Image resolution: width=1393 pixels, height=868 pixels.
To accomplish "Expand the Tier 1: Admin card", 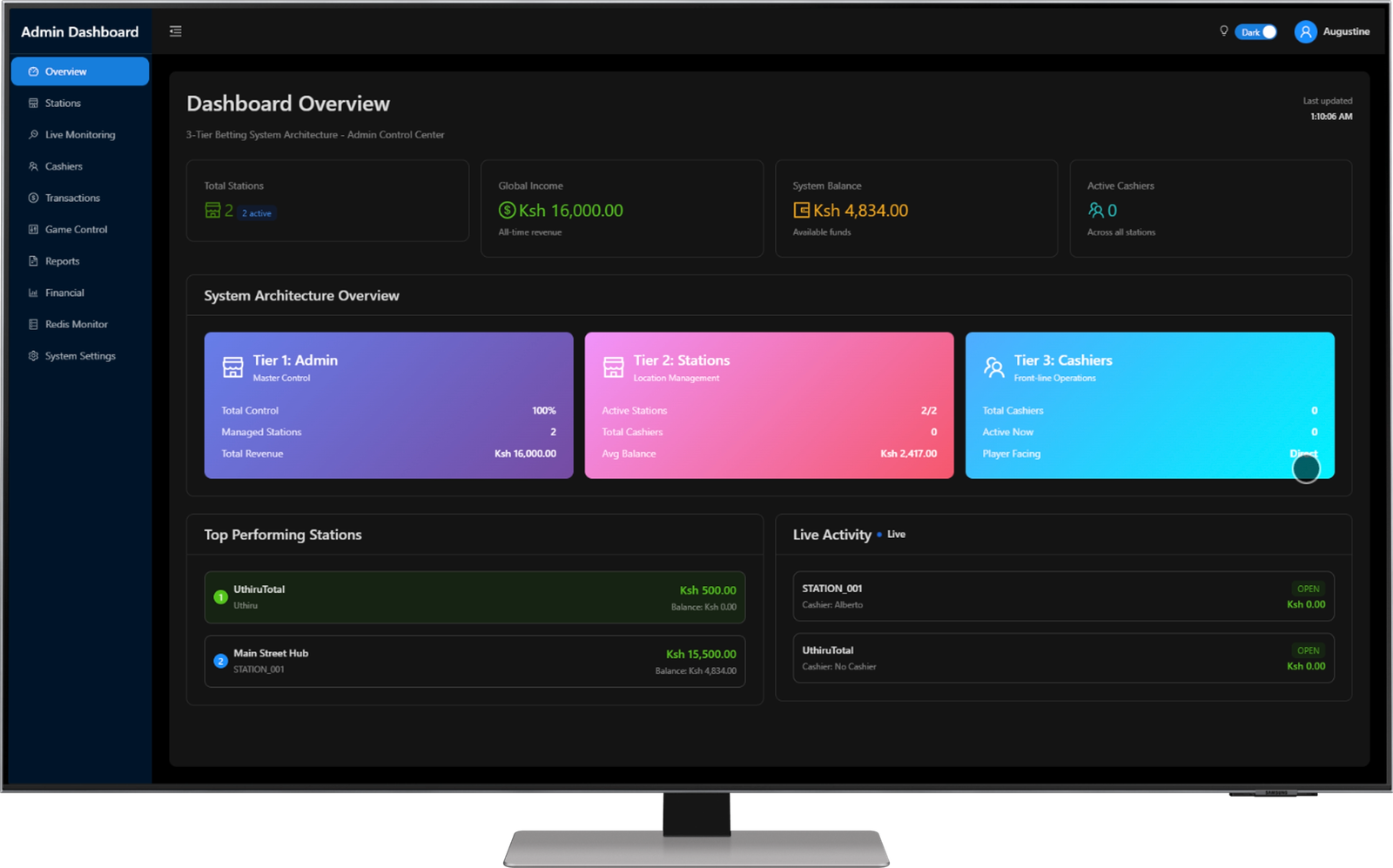I will [387, 405].
